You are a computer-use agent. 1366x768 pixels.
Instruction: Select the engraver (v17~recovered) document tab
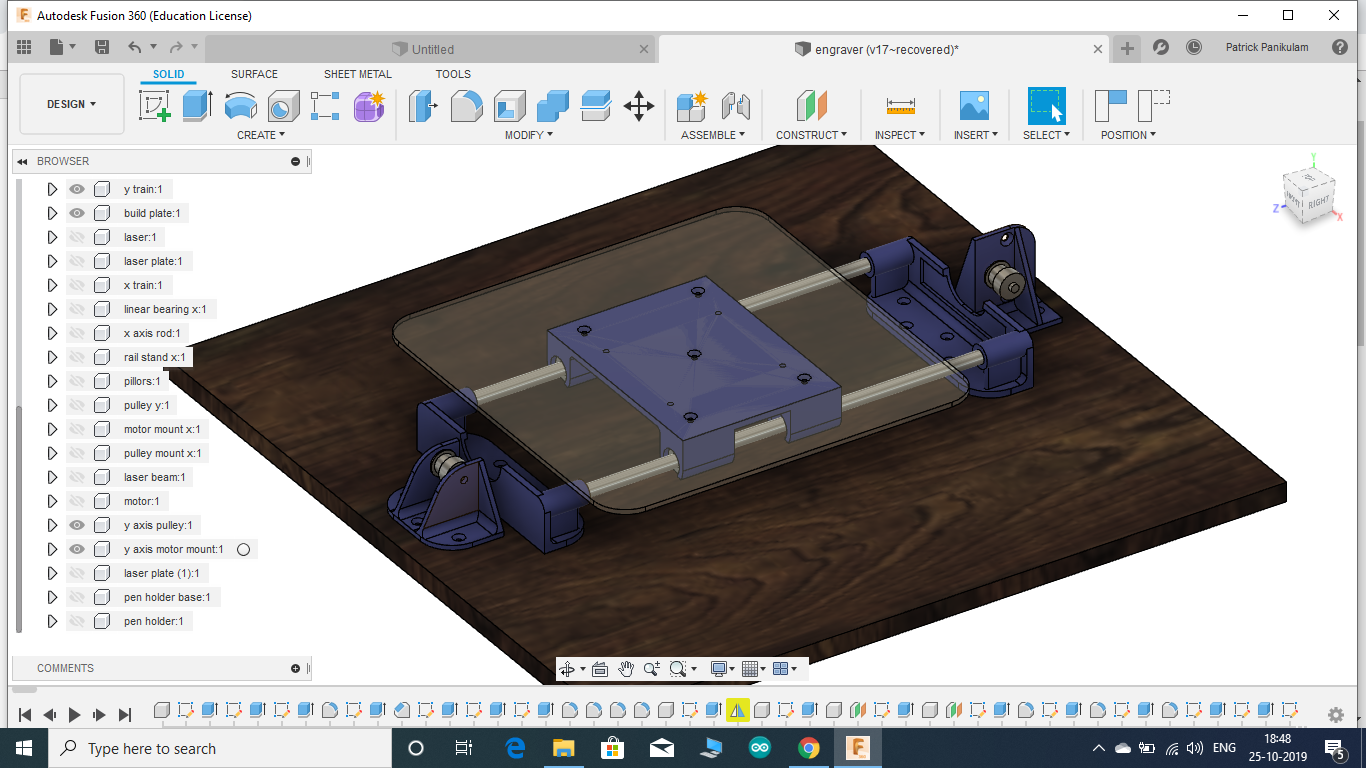click(885, 49)
